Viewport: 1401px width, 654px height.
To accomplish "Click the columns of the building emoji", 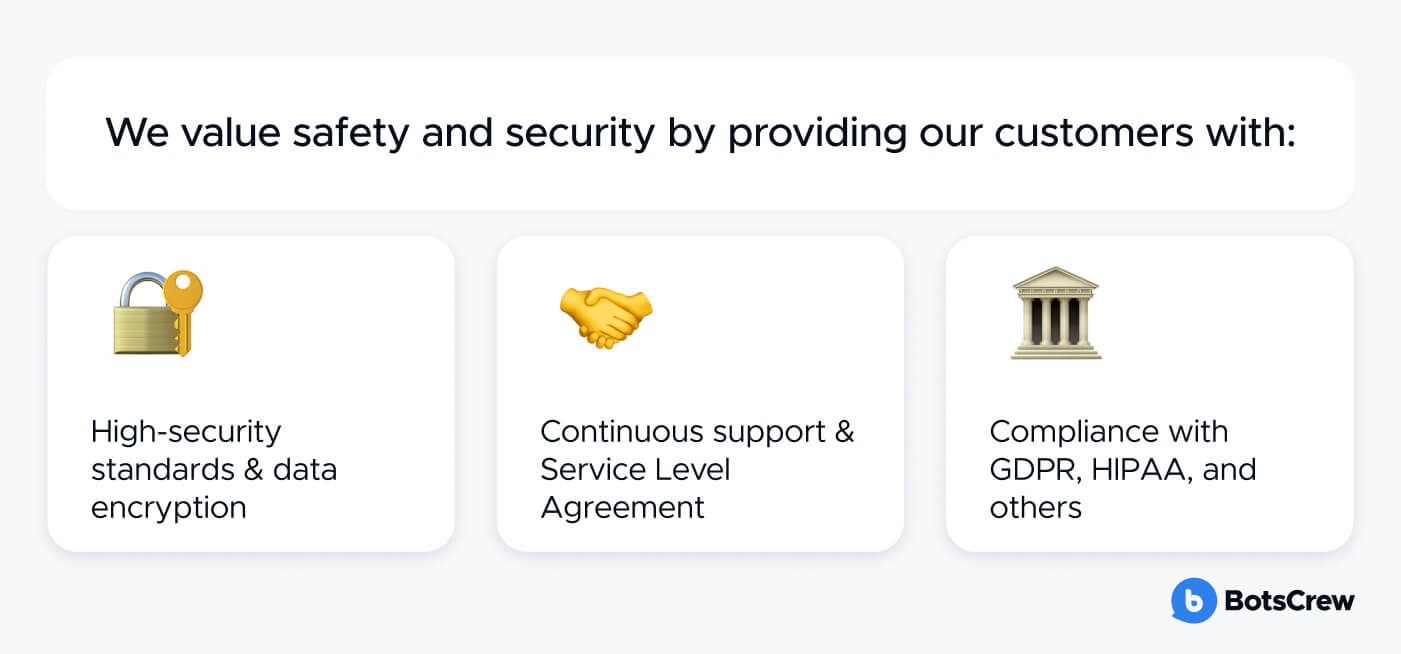I will point(1055,320).
